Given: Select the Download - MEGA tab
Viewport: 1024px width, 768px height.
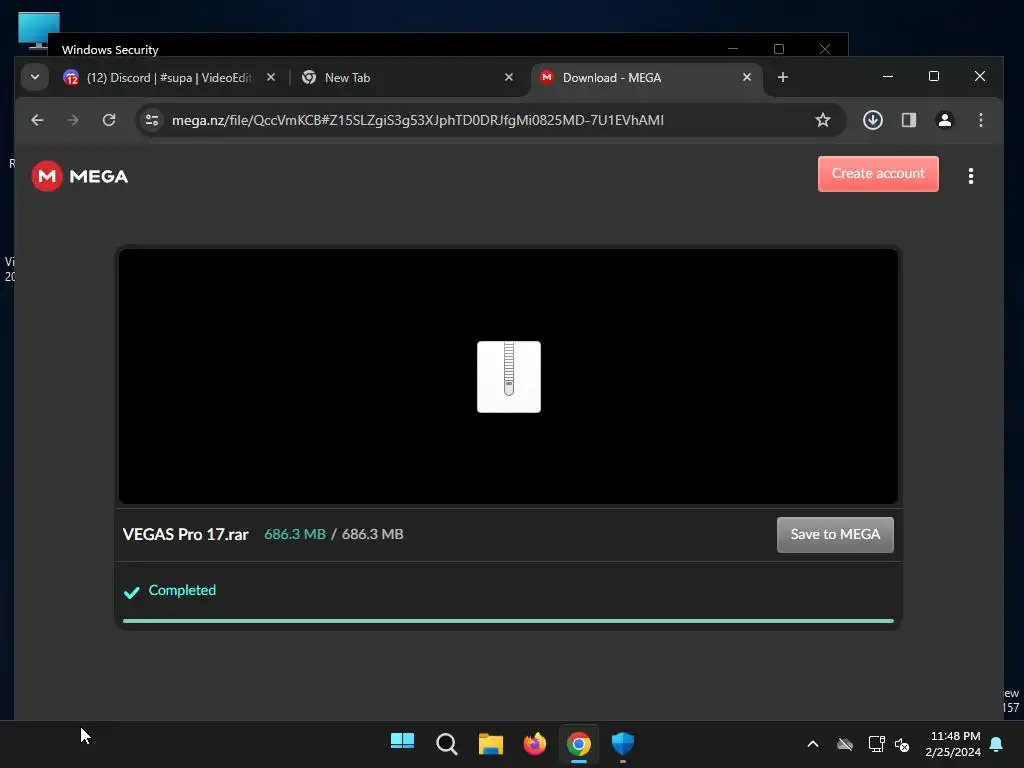Looking at the screenshot, I should point(647,78).
